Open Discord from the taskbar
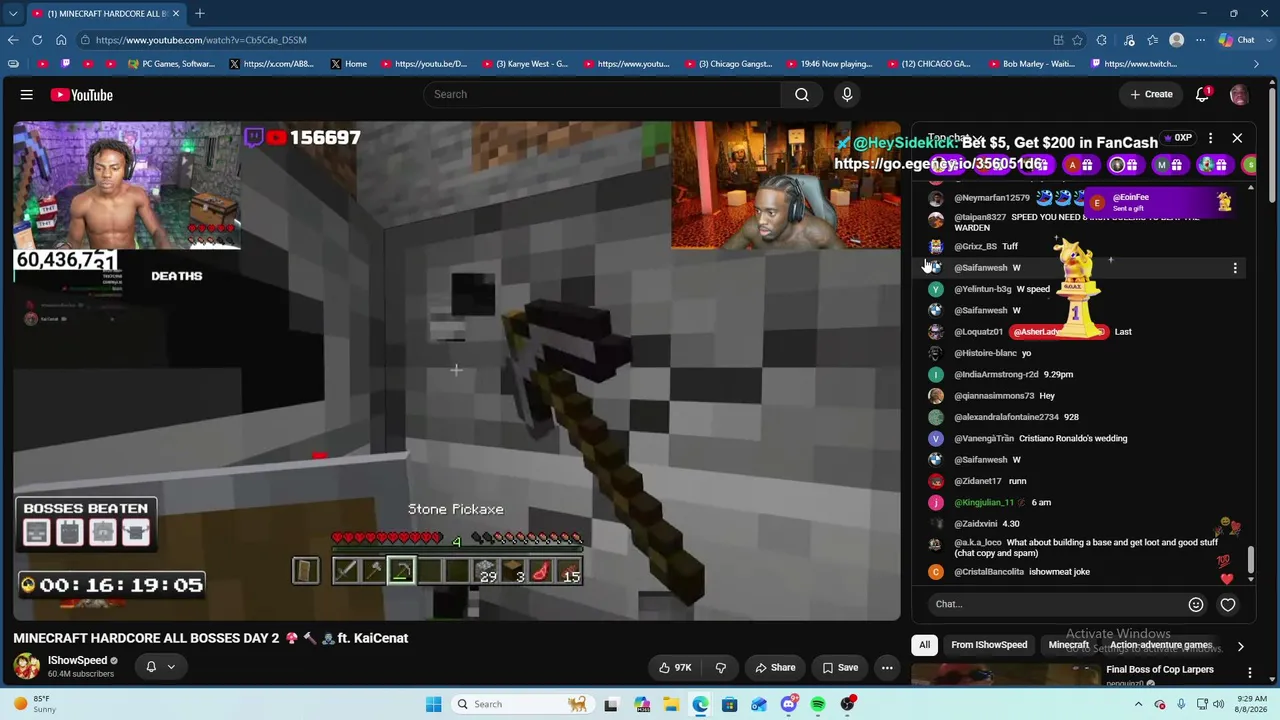The image size is (1280, 720). [x=788, y=704]
